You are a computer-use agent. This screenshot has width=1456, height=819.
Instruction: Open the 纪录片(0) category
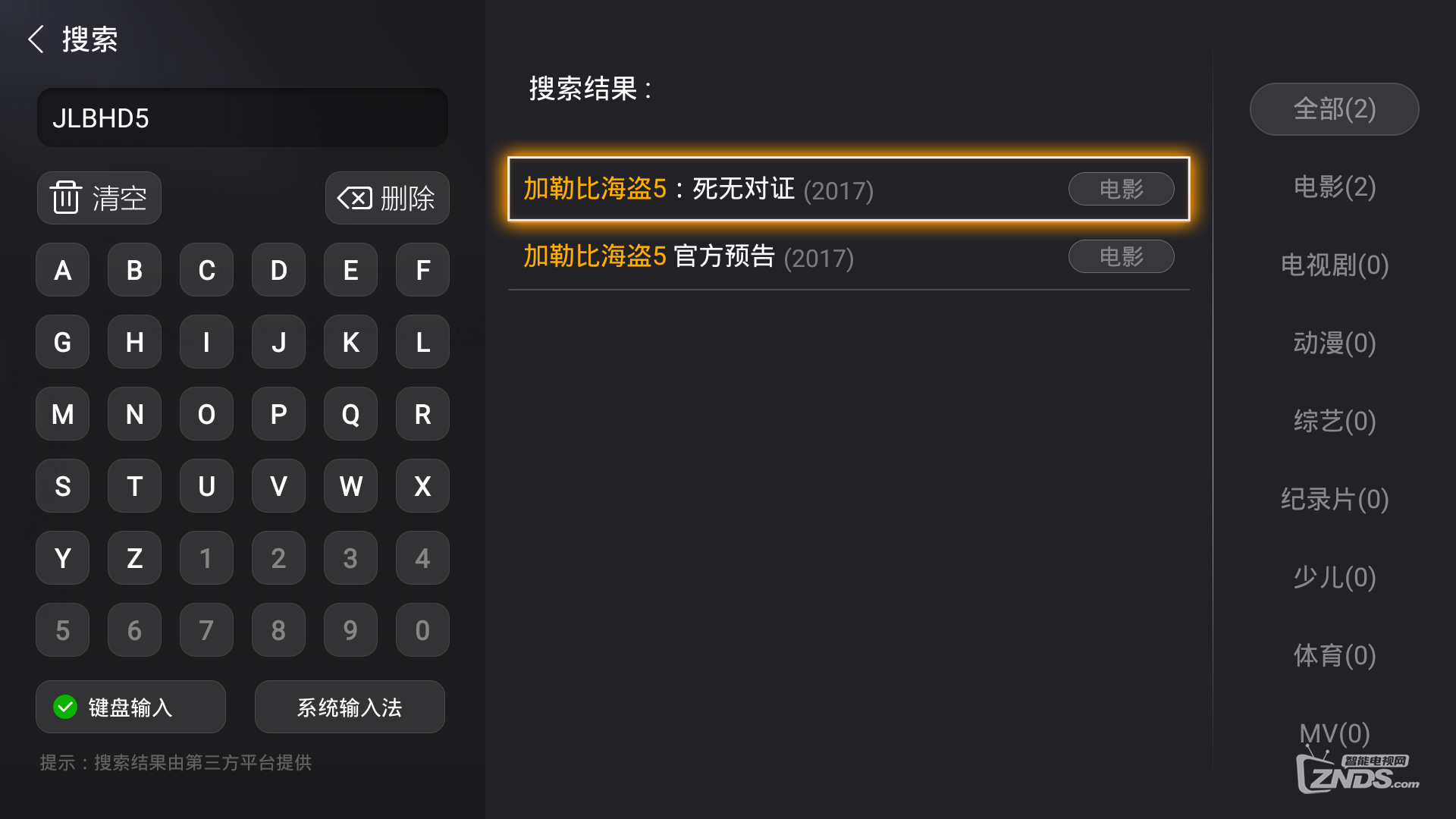tap(1335, 500)
